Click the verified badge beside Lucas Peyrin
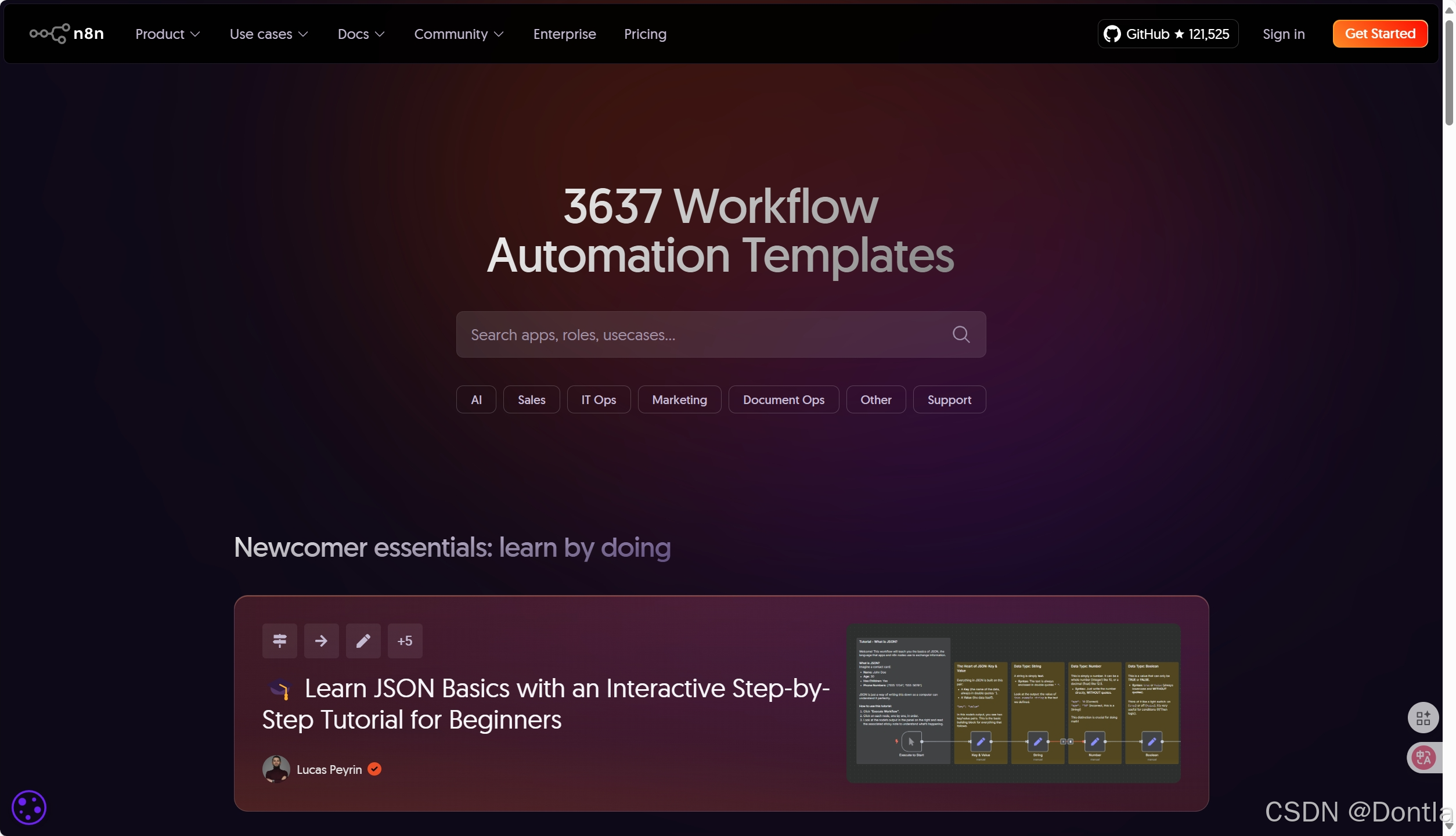The height and width of the screenshot is (836, 1456). (374, 769)
